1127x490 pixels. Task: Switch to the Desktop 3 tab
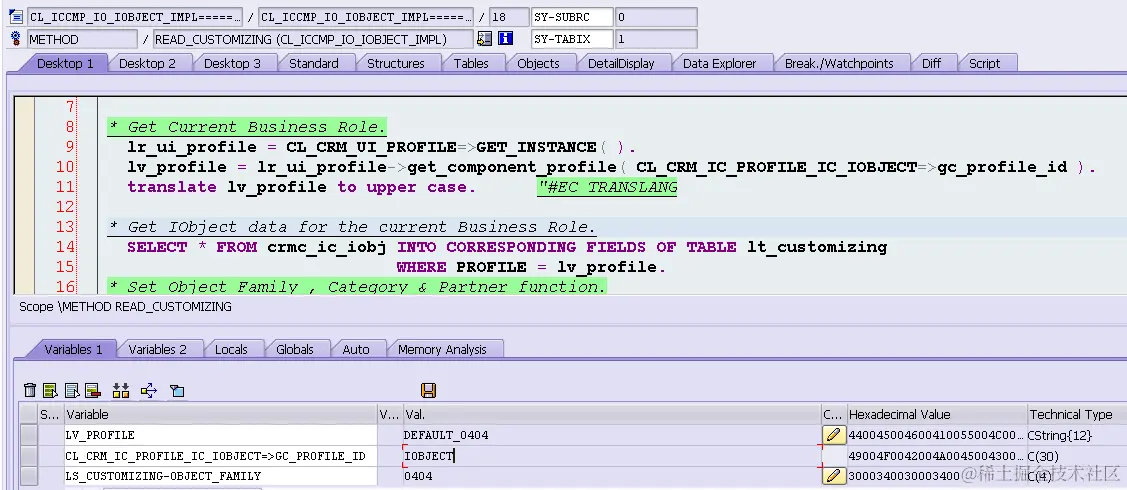click(232, 63)
